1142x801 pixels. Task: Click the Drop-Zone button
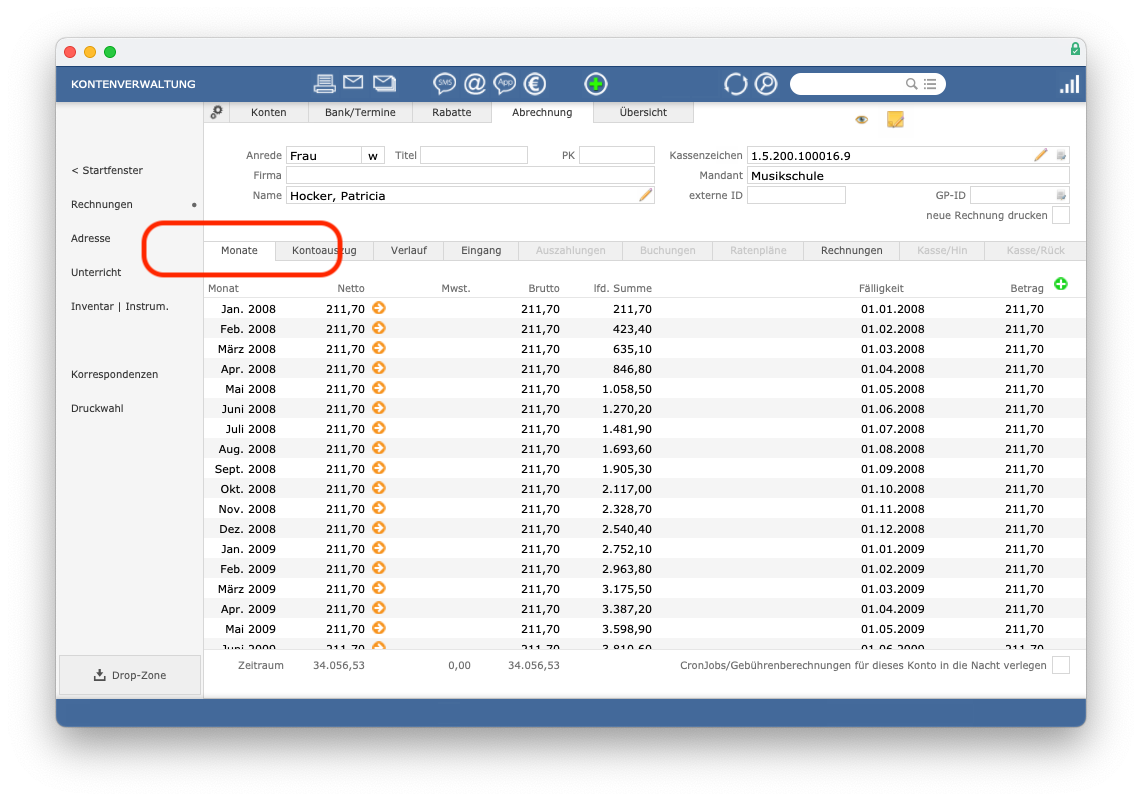(130, 675)
